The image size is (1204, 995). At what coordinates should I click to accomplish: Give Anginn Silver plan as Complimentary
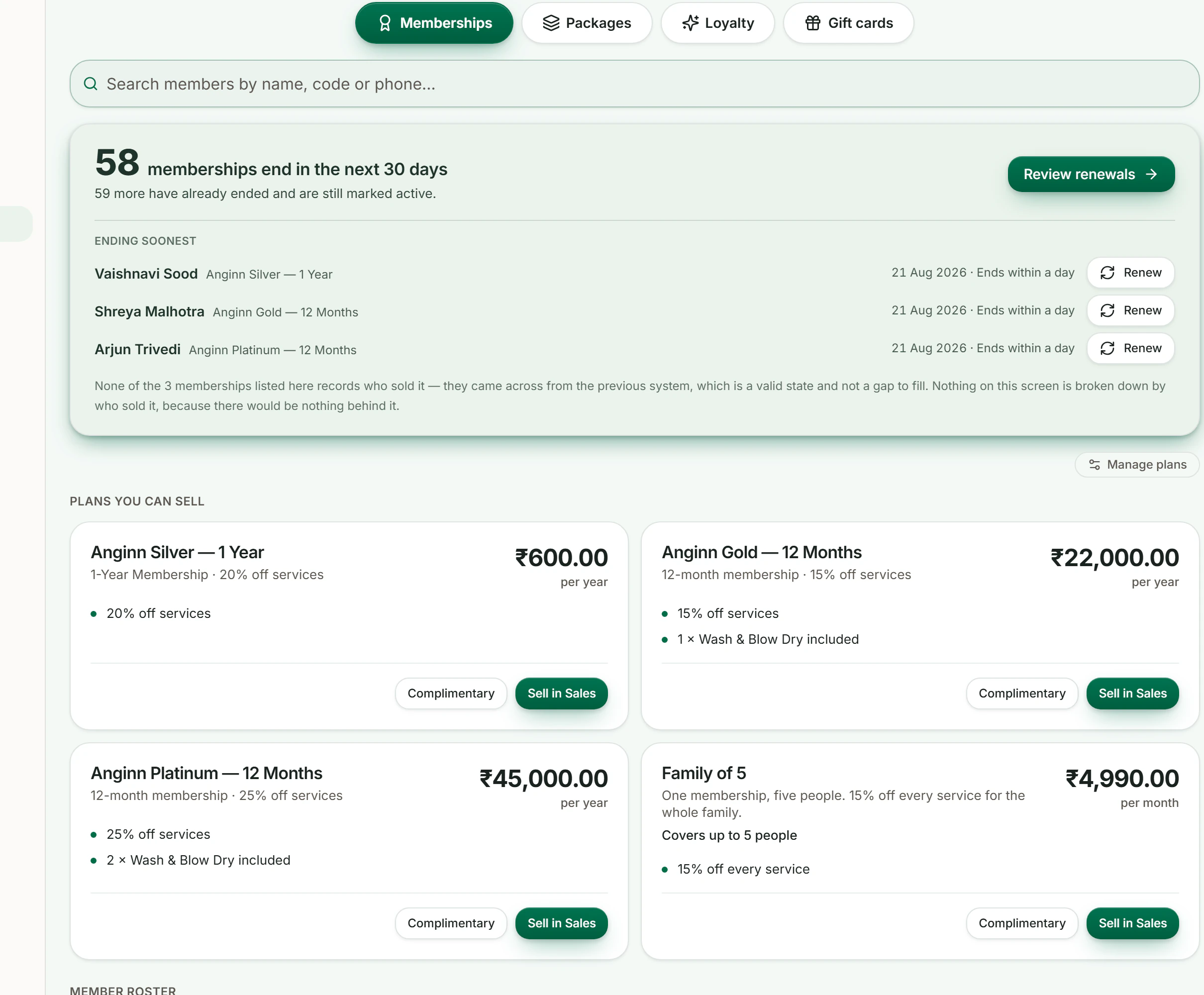pos(451,694)
